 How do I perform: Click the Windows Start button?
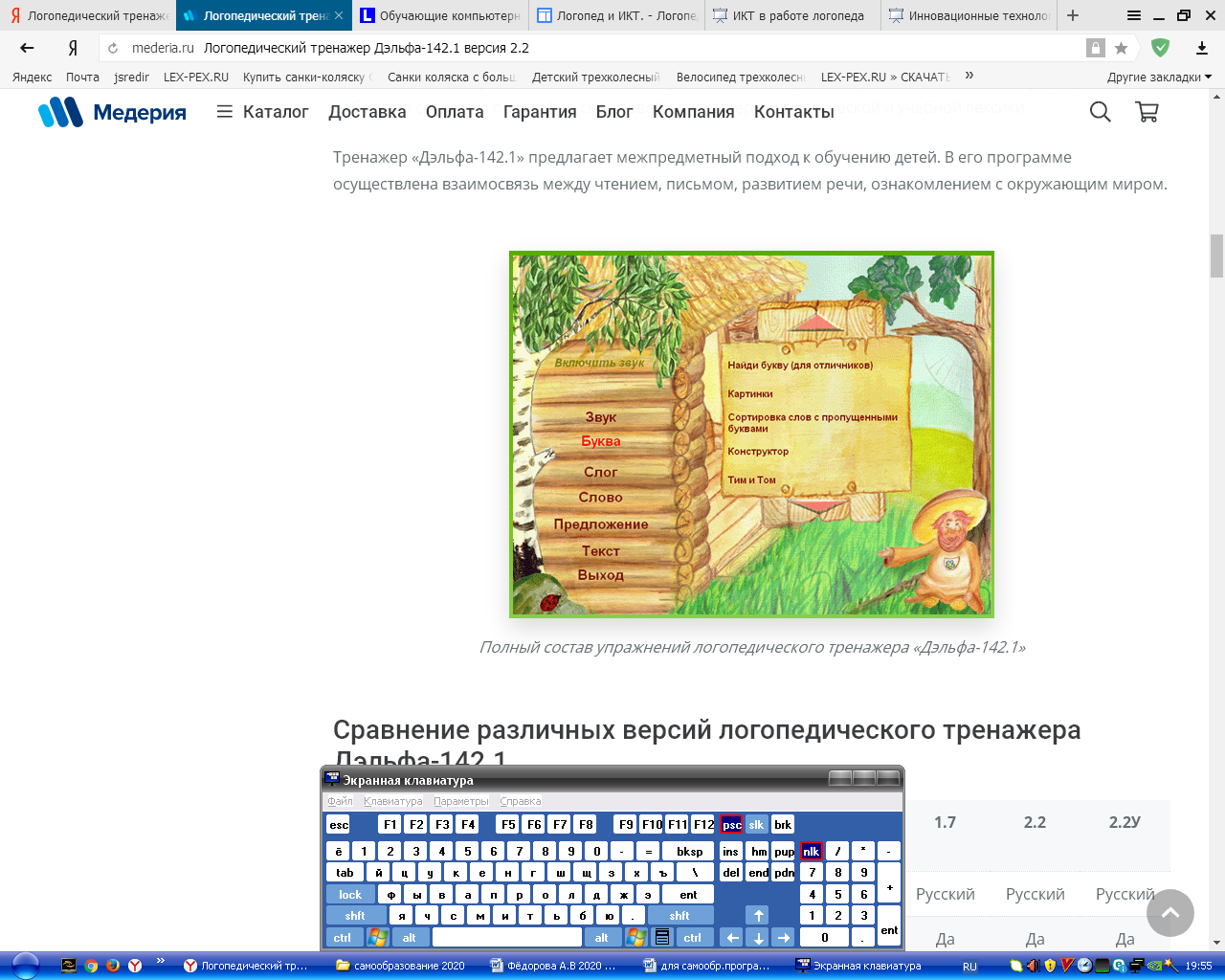point(25,966)
